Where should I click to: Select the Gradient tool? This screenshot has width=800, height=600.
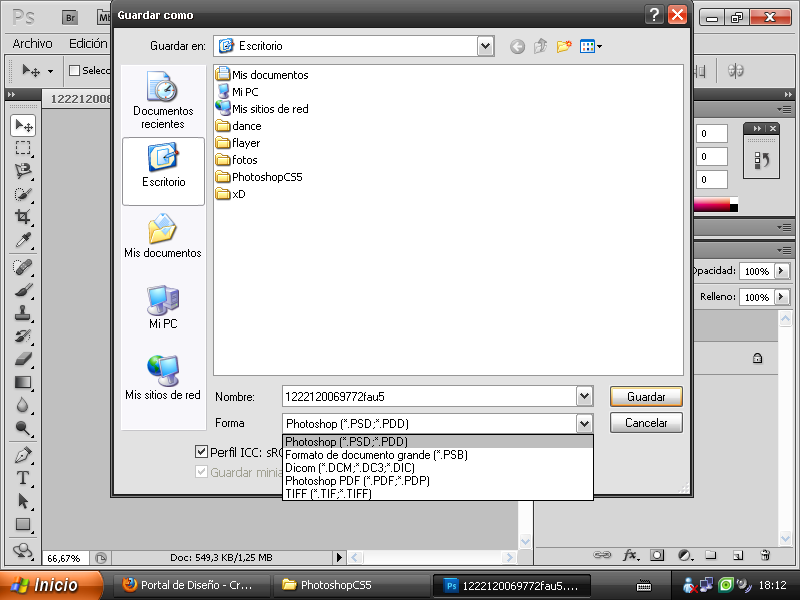[23, 382]
